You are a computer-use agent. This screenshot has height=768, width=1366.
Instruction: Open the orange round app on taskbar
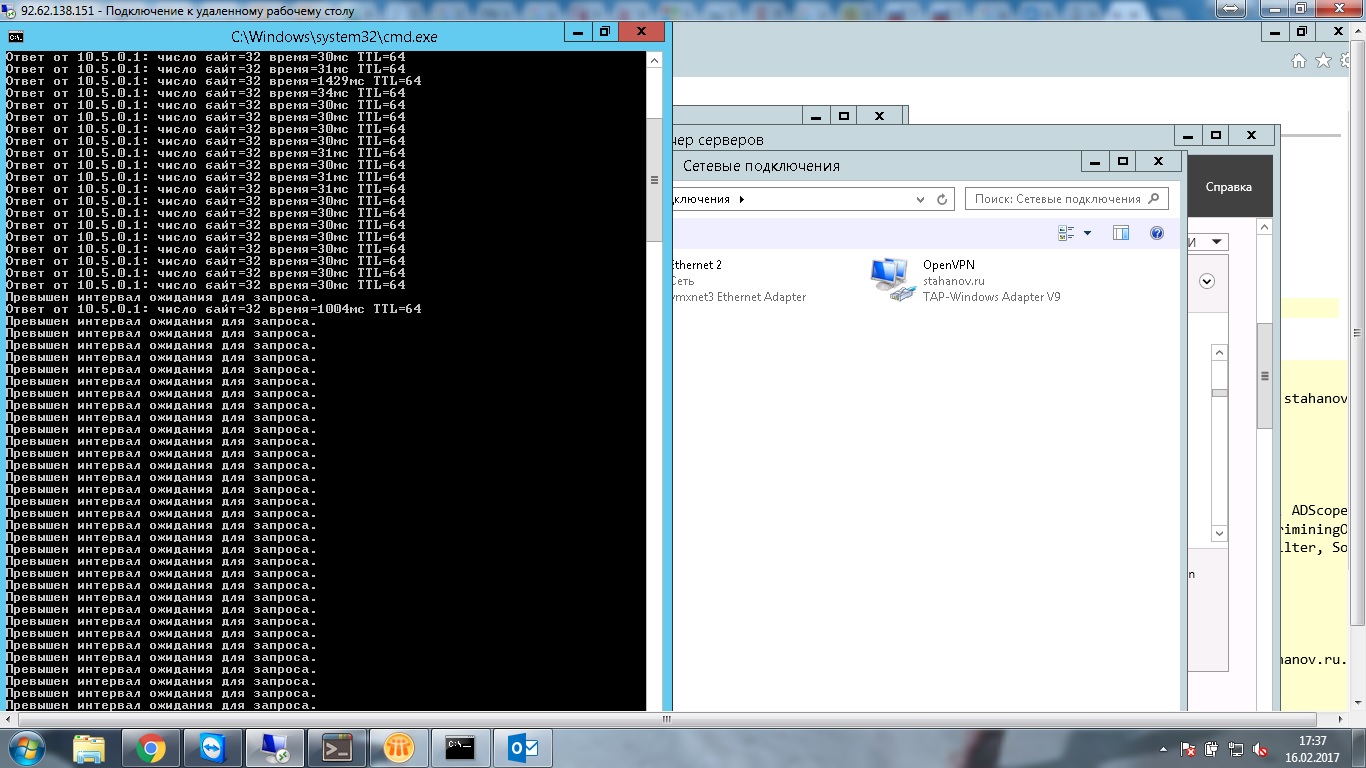(x=399, y=748)
